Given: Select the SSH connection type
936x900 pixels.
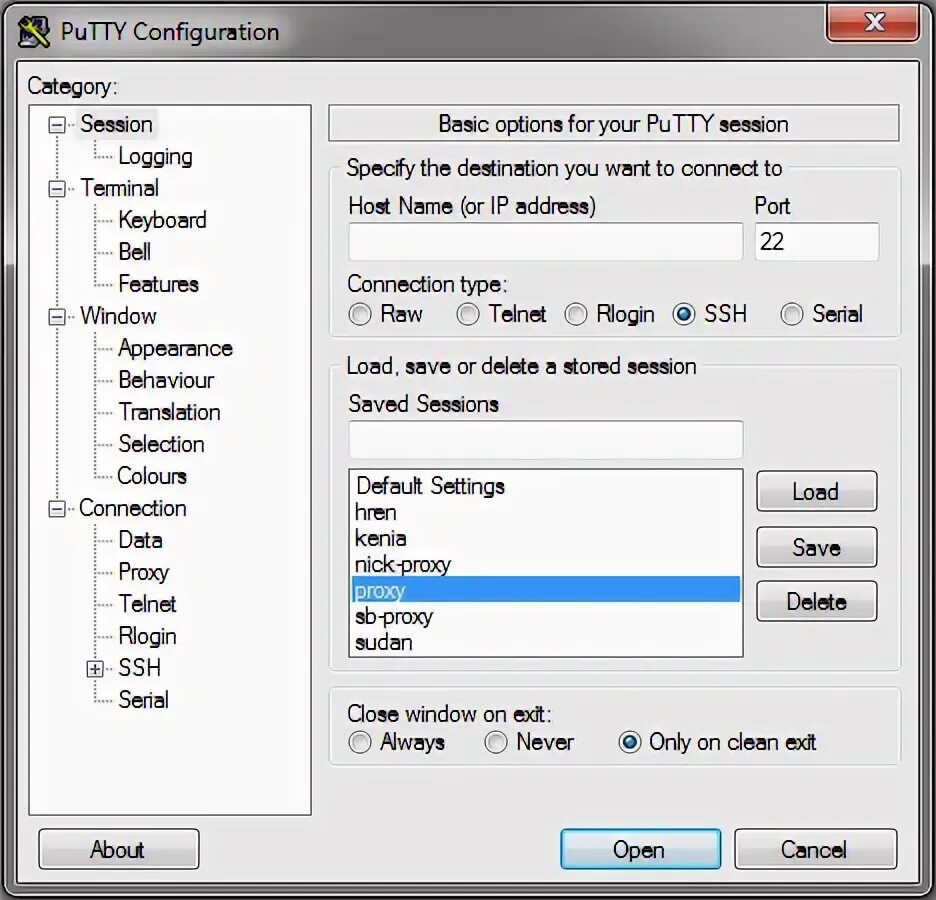Looking at the screenshot, I should tap(684, 314).
